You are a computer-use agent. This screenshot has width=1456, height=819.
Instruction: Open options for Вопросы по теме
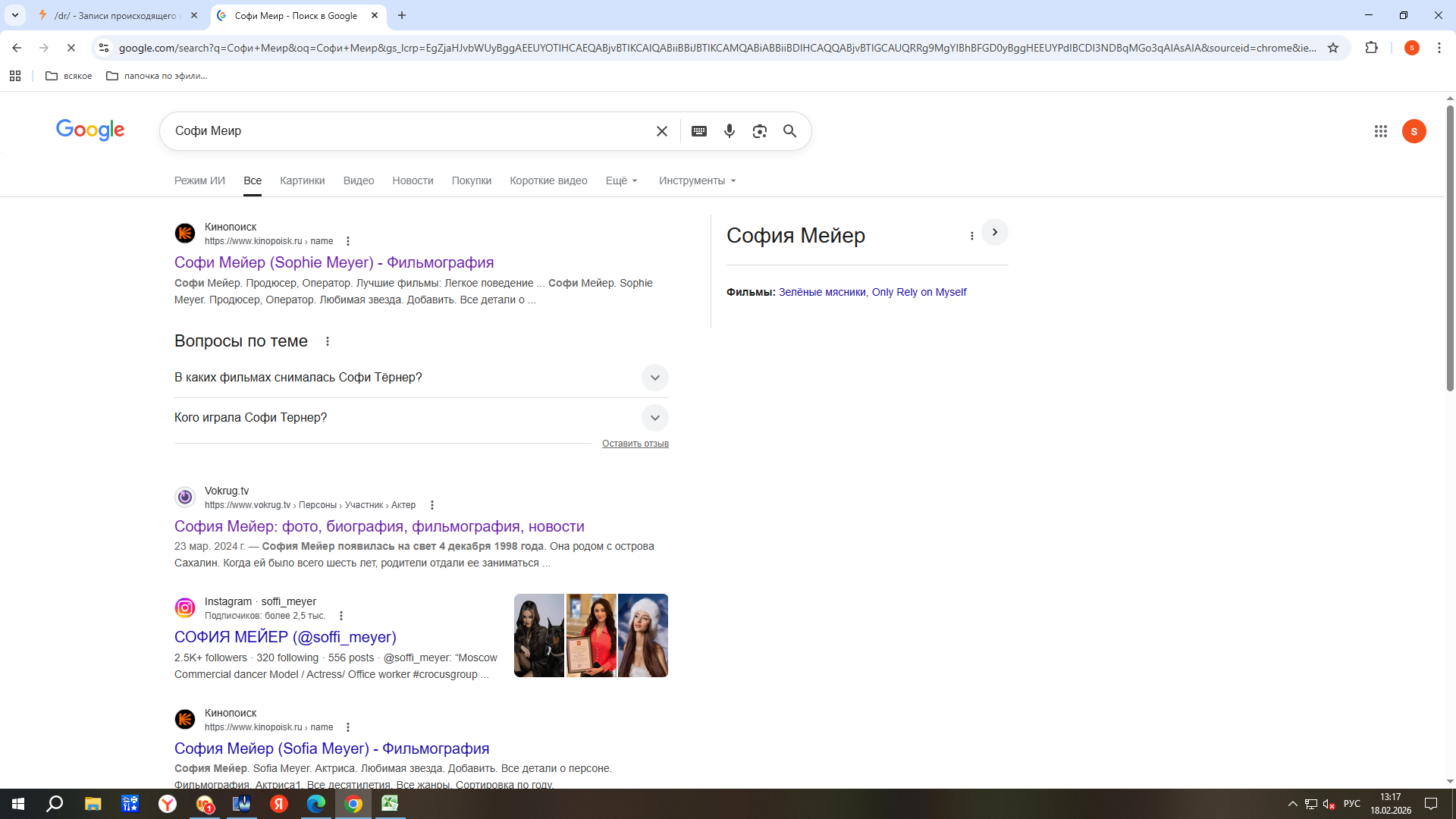[328, 341]
